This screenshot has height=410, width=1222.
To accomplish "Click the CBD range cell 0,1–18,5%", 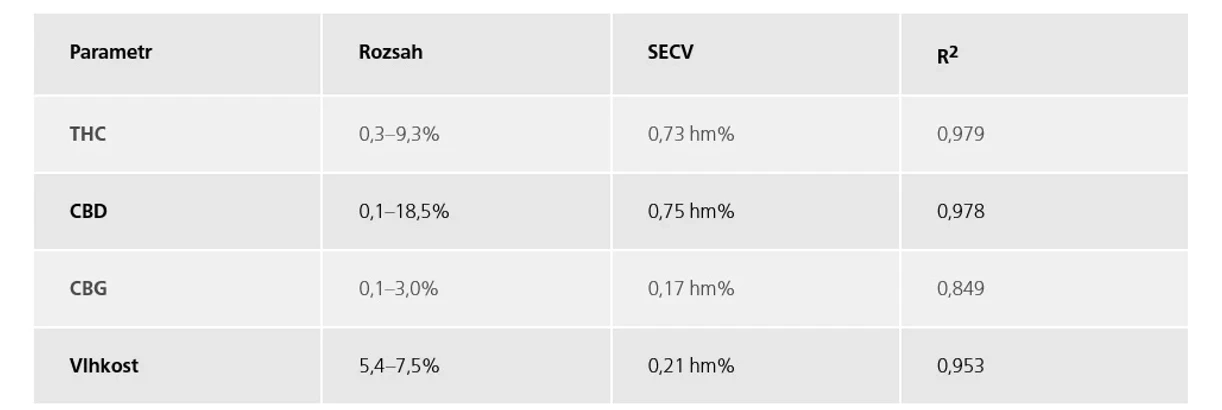I will point(404,211).
